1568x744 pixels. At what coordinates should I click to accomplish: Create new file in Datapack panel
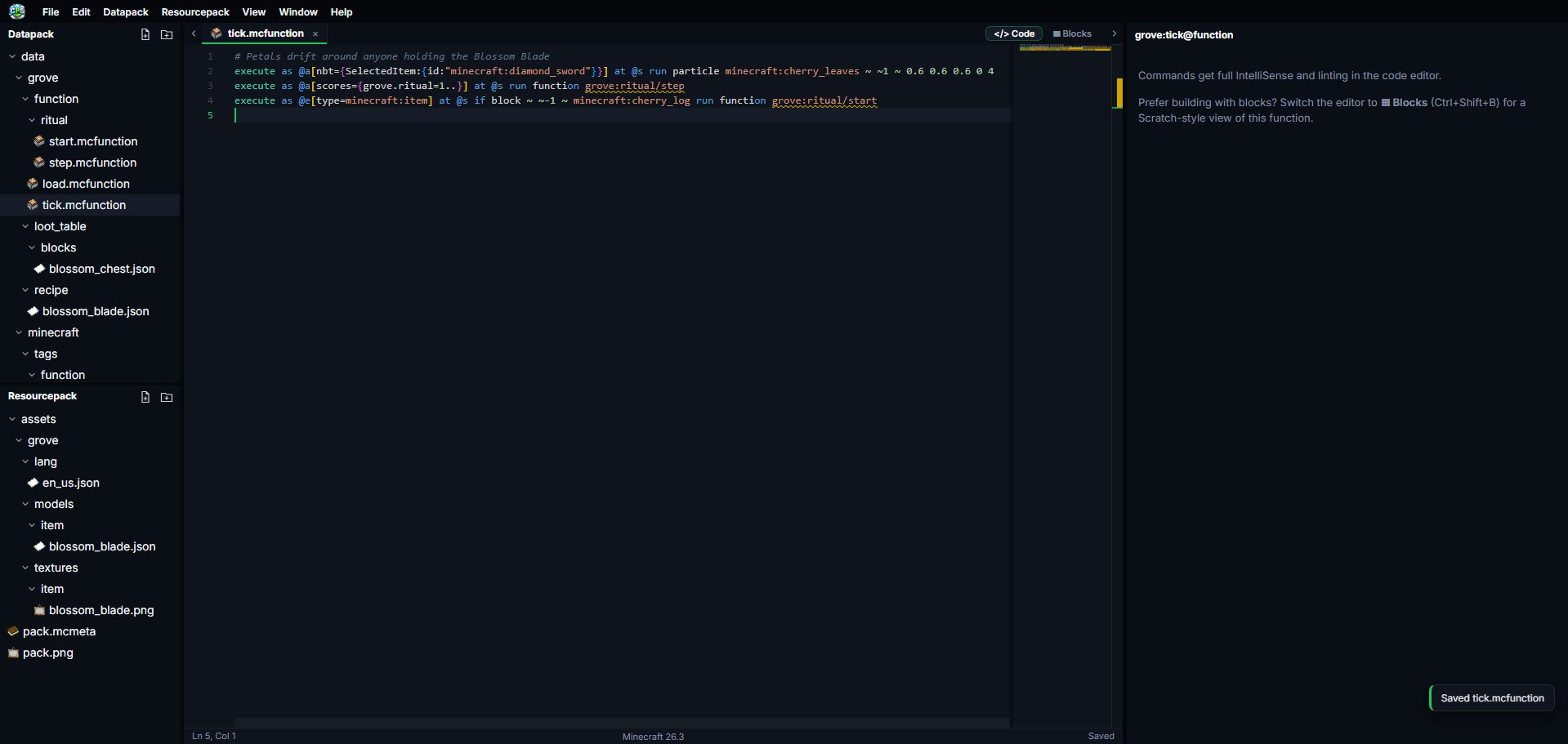[x=145, y=34]
